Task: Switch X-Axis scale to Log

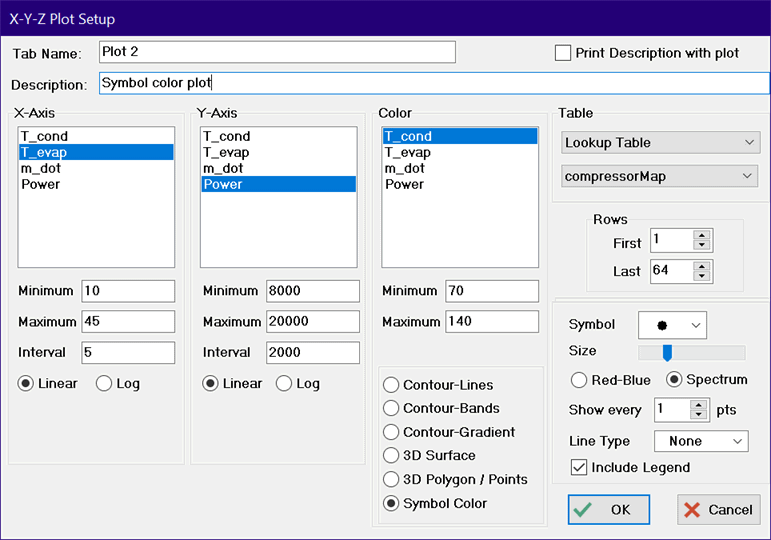Action: pyautogui.click(x=104, y=384)
